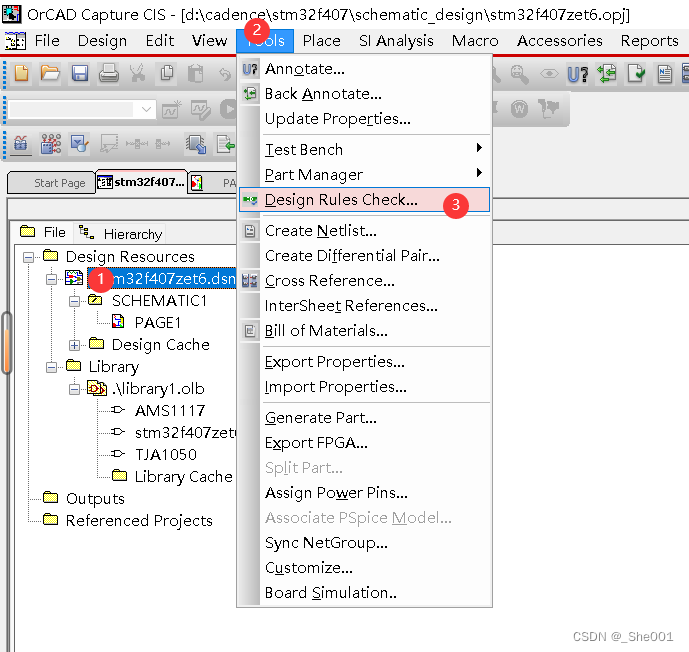Click the eye view toolbar icon

(x=549, y=73)
